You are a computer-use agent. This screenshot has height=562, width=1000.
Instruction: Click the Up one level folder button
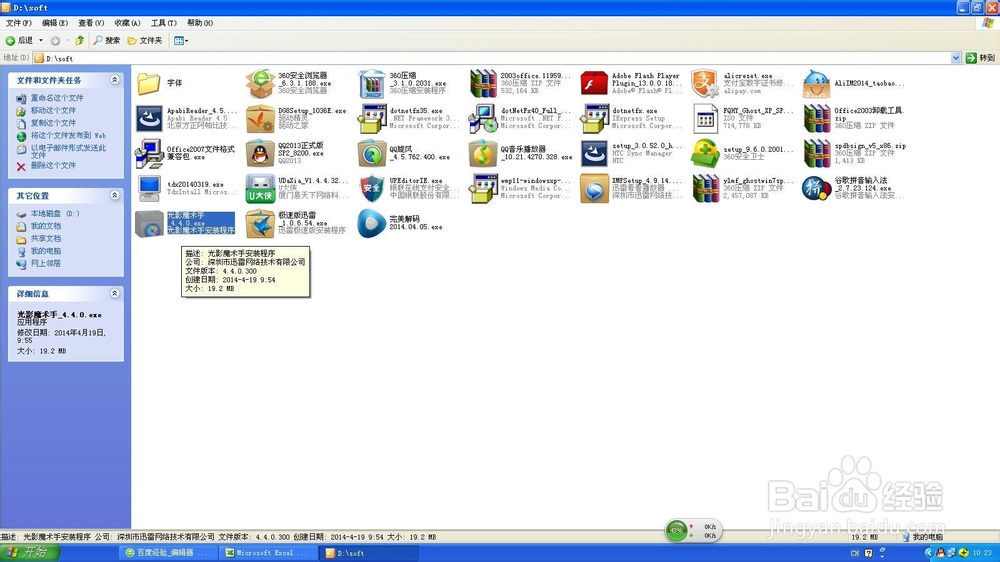coord(79,40)
